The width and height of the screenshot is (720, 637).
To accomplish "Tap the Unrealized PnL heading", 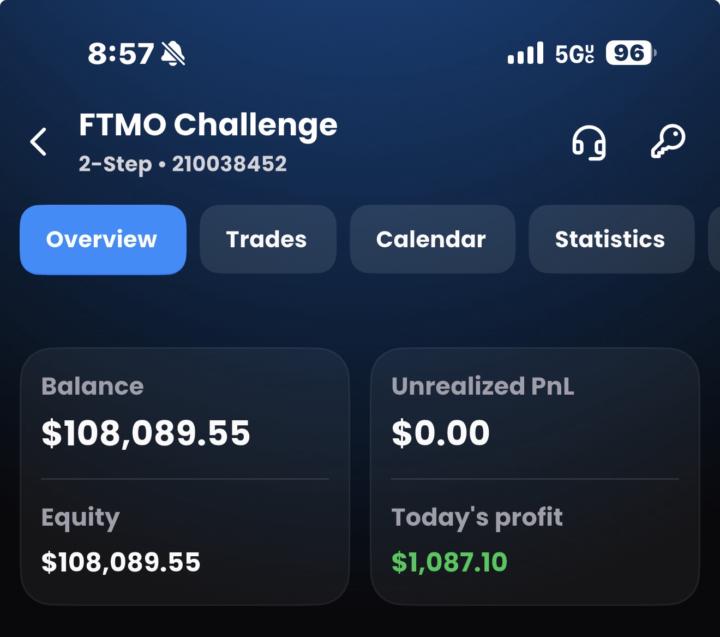I will [483, 386].
